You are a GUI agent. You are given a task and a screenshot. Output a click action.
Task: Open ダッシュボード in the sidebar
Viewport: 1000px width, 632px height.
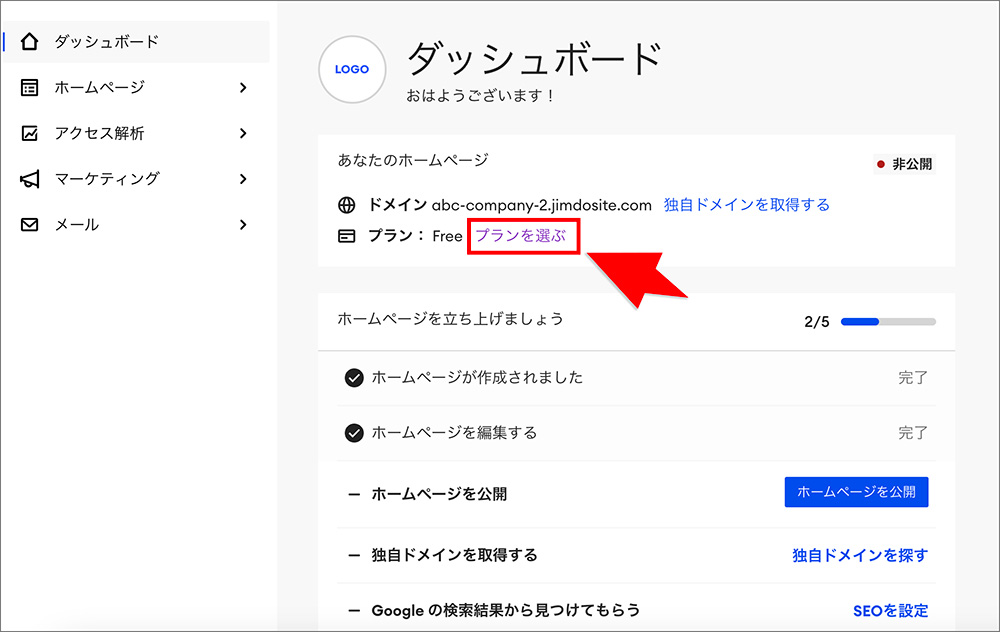coord(136,41)
